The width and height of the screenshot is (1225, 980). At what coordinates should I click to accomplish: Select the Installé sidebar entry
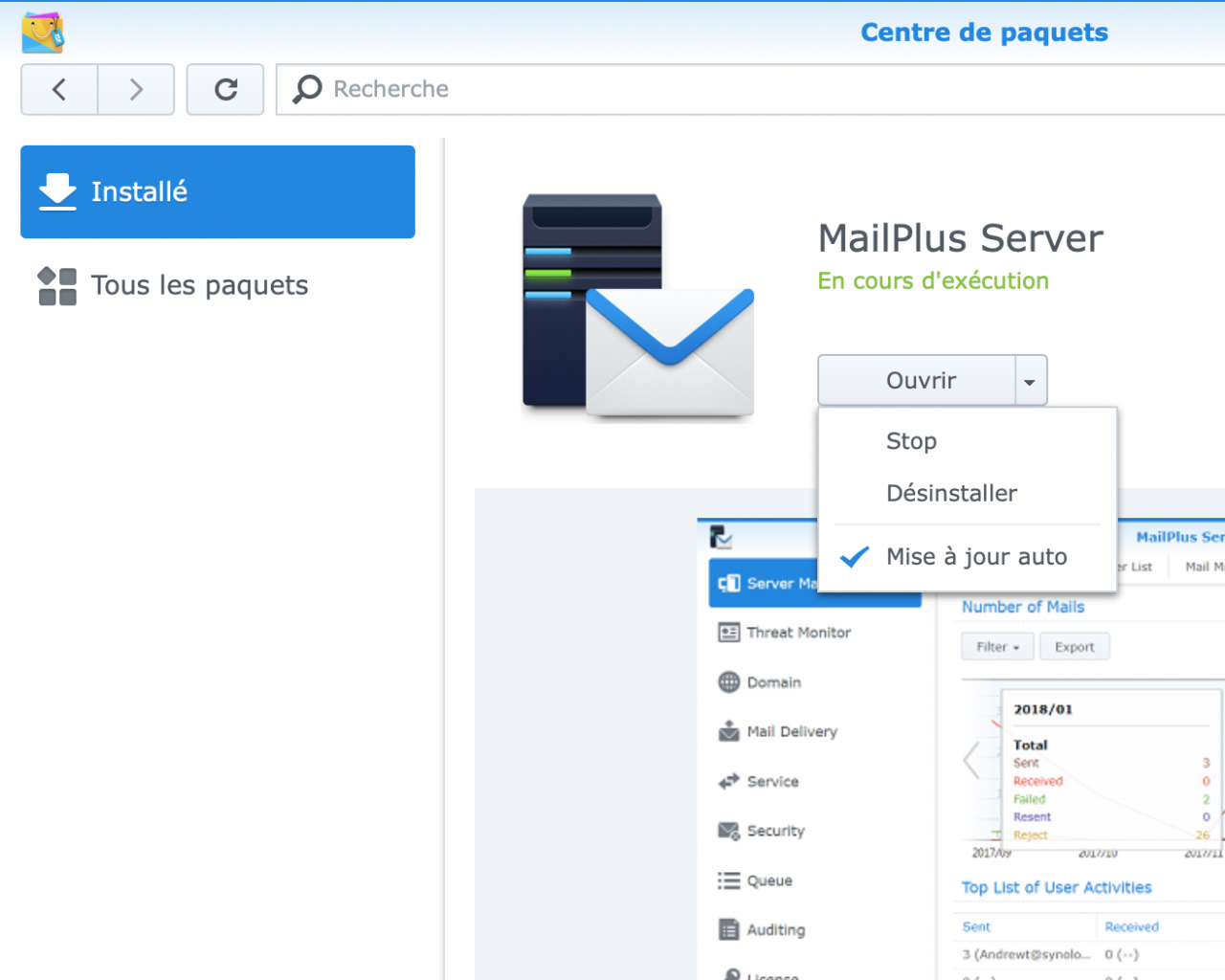pos(140,191)
